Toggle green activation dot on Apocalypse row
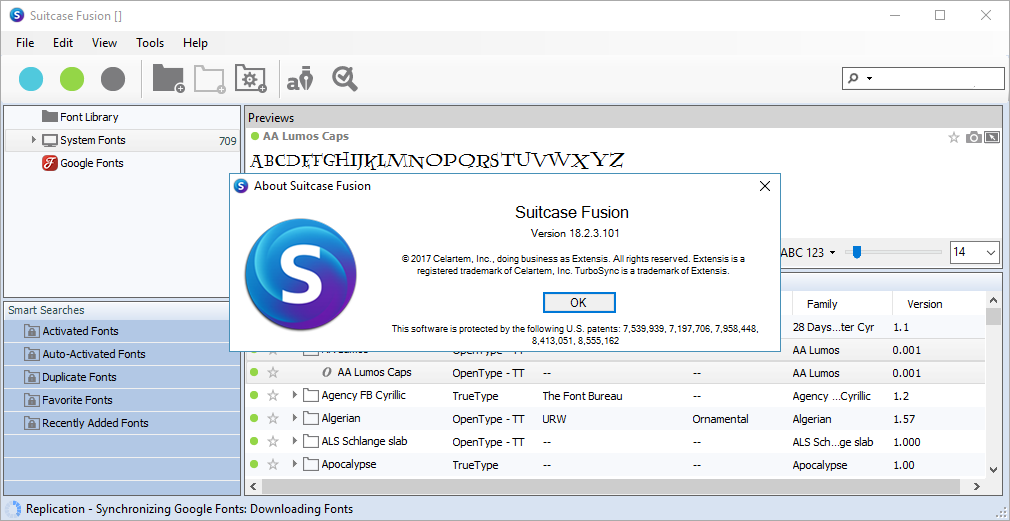The image size is (1010, 521). point(254,465)
